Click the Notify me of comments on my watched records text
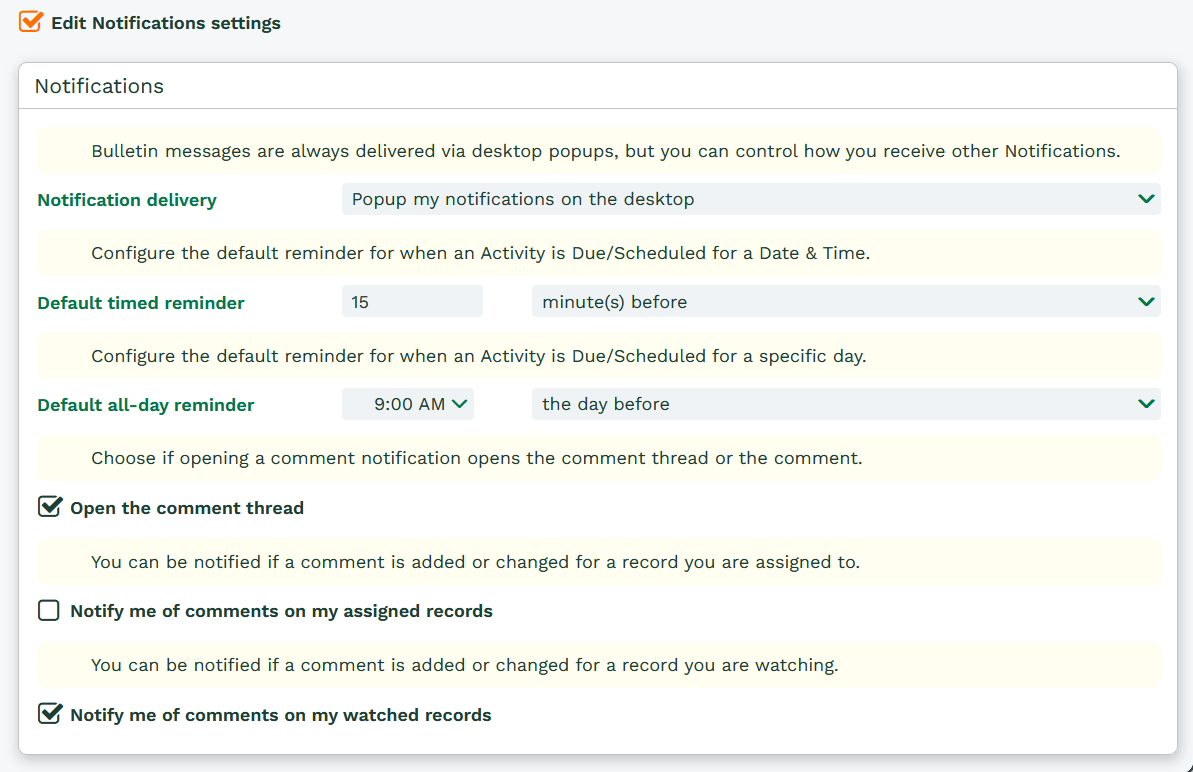The image size is (1193, 772). coord(281,715)
